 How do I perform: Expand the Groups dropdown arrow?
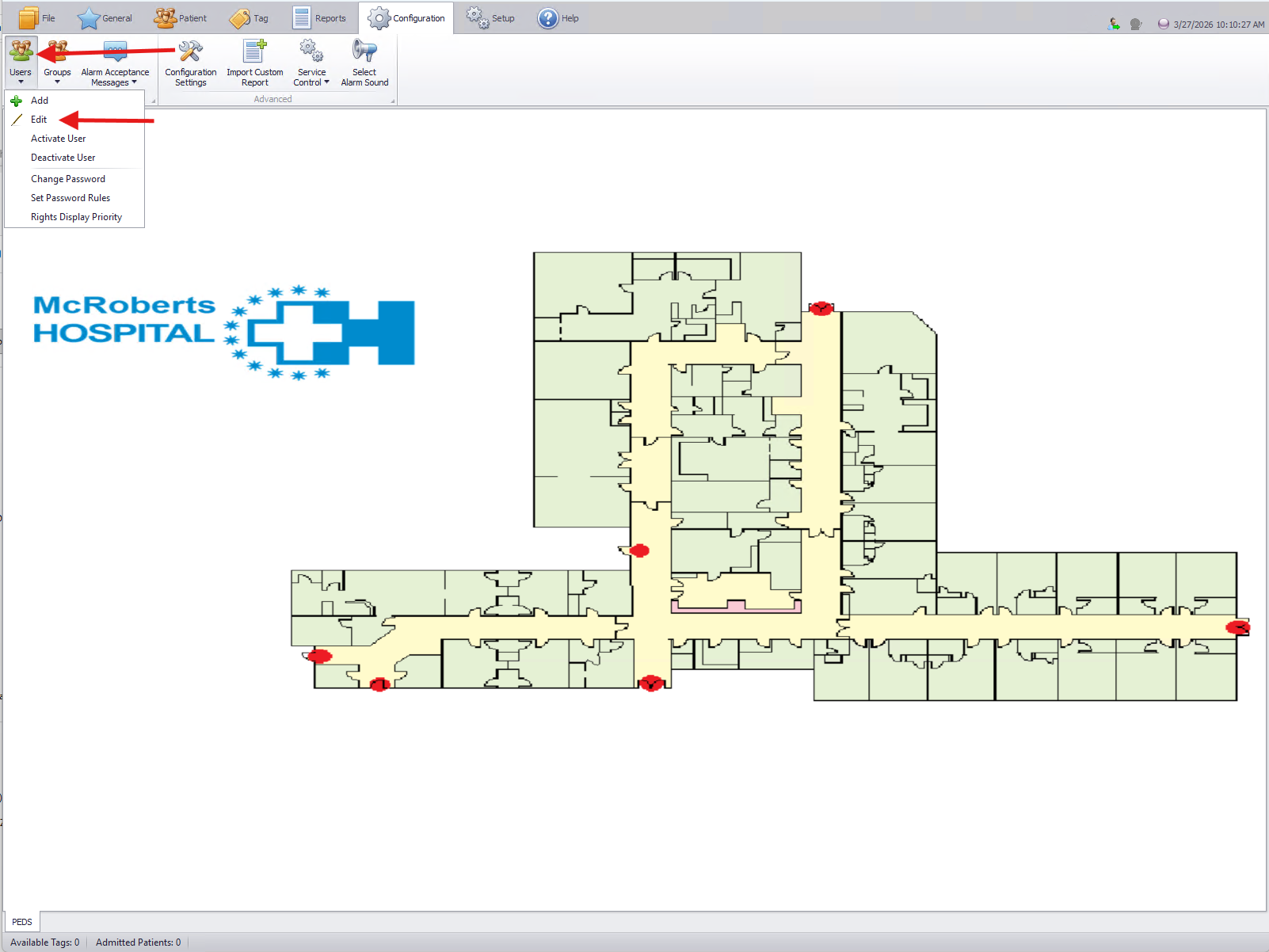(57, 82)
